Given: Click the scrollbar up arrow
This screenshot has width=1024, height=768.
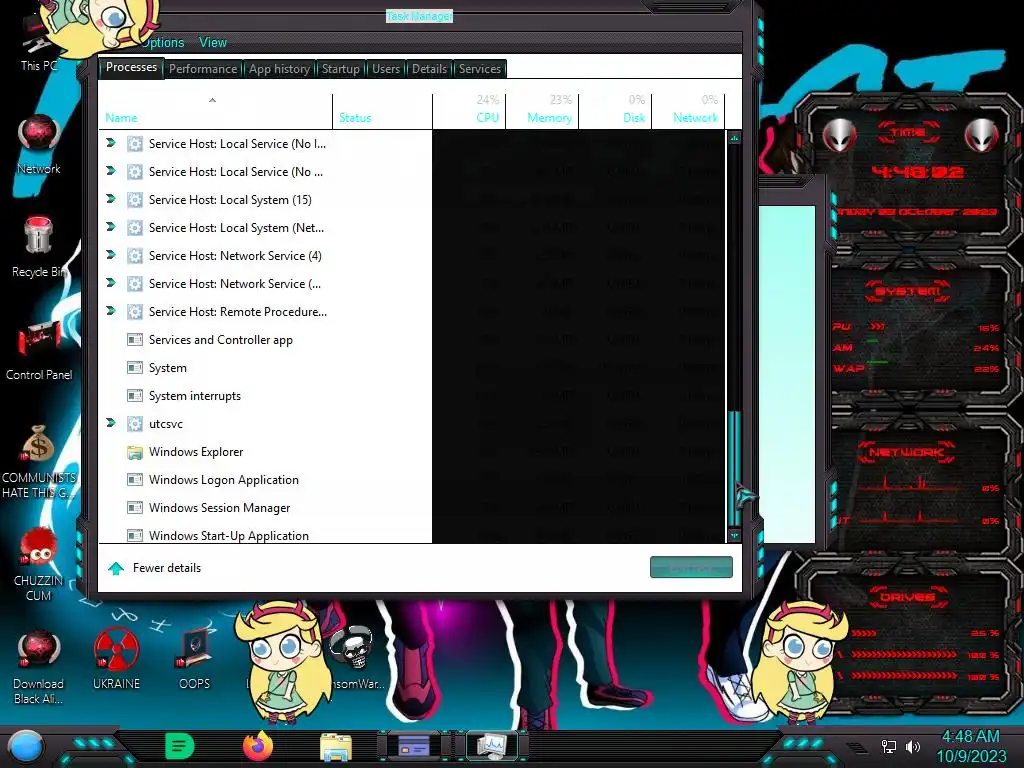Looking at the screenshot, I should pyautogui.click(x=735, y=138).
